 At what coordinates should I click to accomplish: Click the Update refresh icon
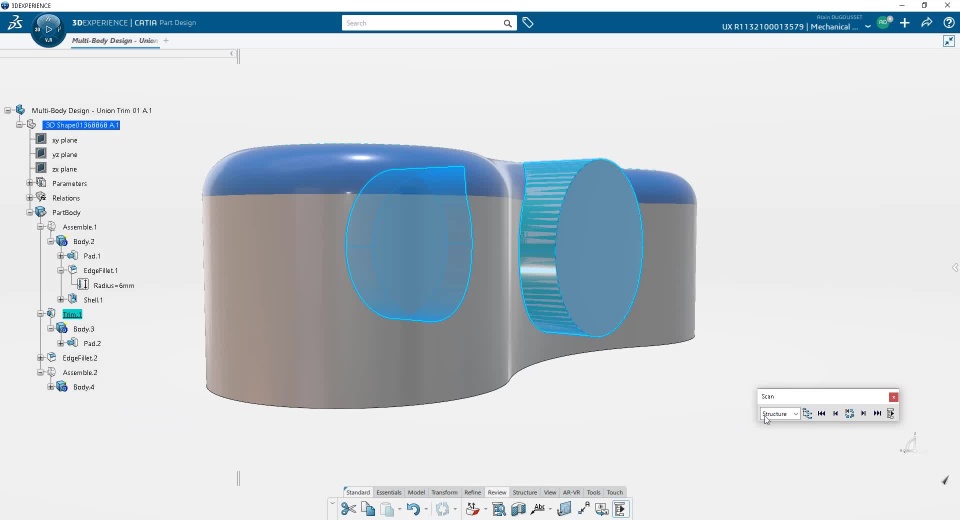442,509
